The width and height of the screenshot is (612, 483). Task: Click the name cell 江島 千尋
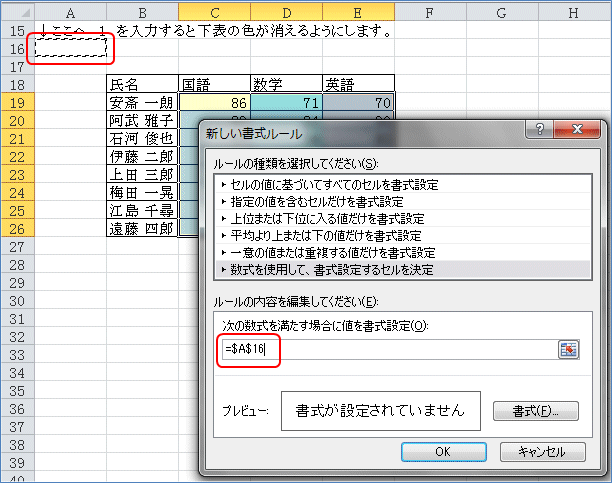click(x=142, y=210)
